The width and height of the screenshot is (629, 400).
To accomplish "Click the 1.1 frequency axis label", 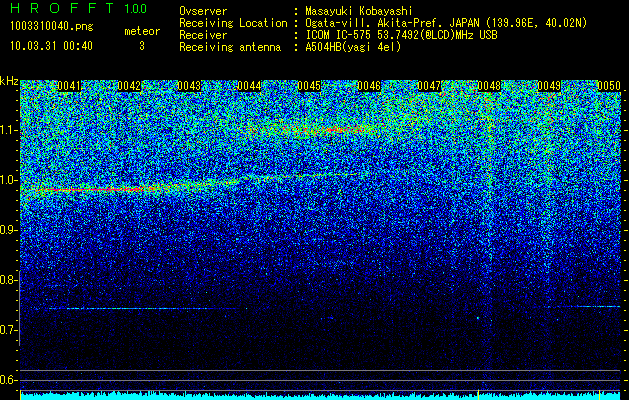I will pyautogui.click(x=8, y=130).
